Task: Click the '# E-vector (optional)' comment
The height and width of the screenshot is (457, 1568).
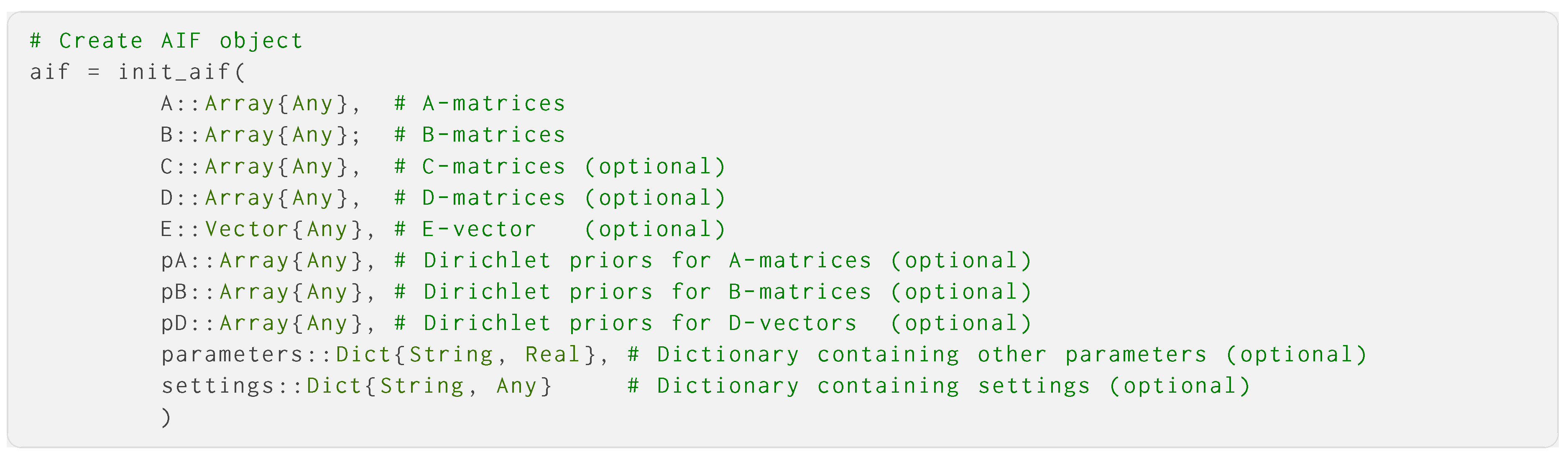Action: (560, 229)
